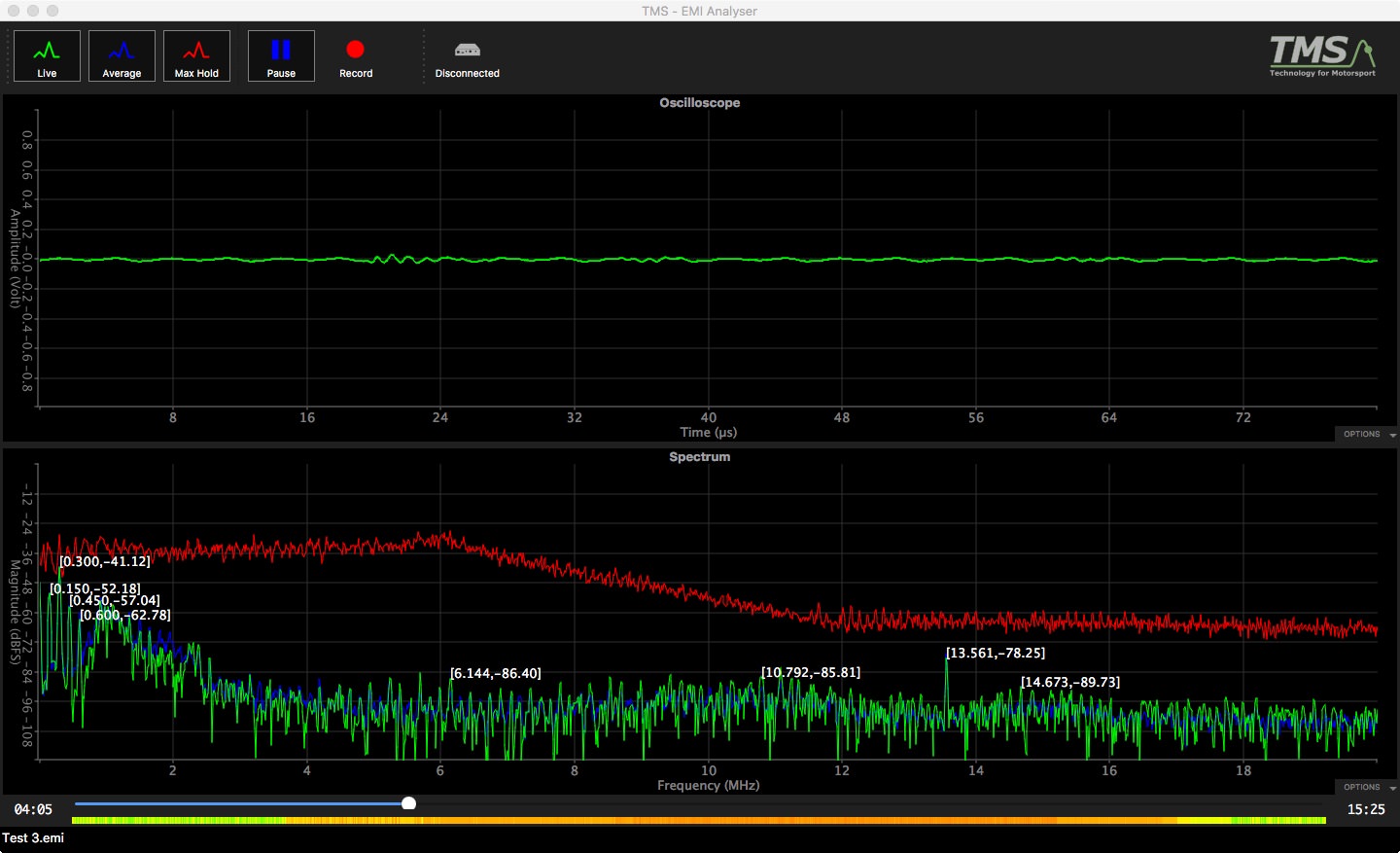Toggle the Average trace display
The width and height of the screenshot is (1400, 853).
click(122, 56)
